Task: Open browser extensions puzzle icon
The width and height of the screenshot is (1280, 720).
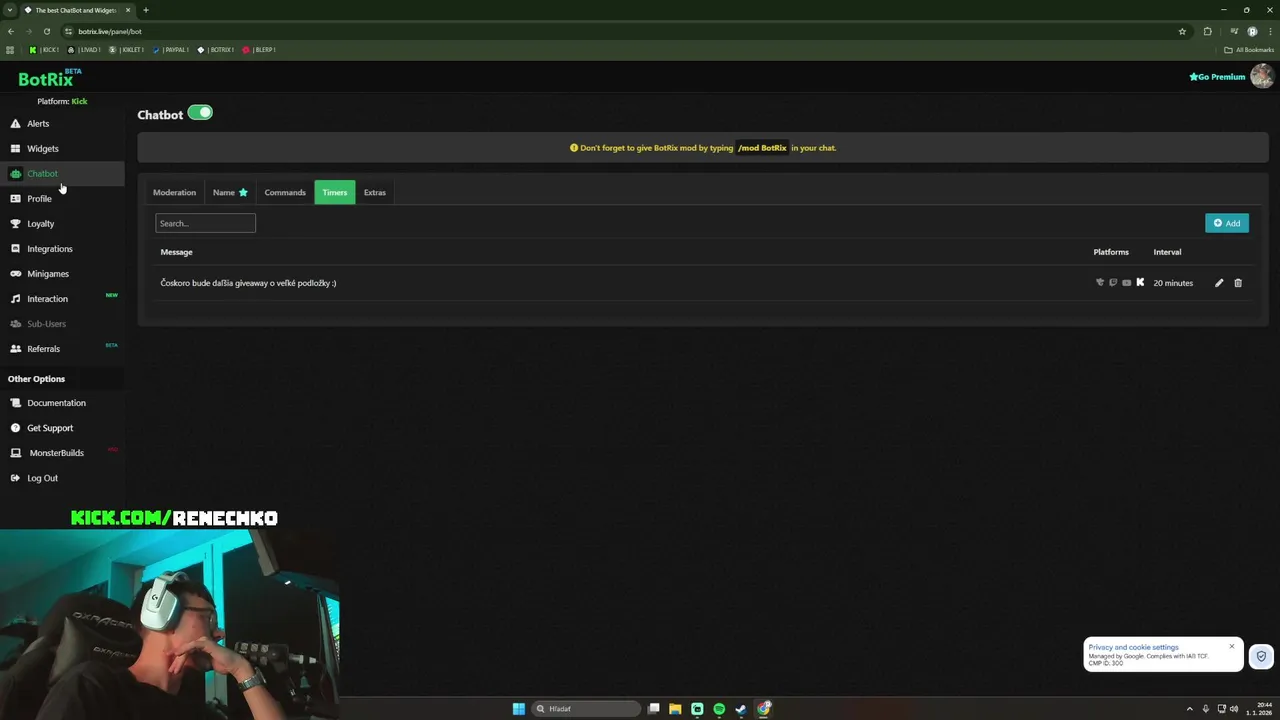Action: (1207, 31)
